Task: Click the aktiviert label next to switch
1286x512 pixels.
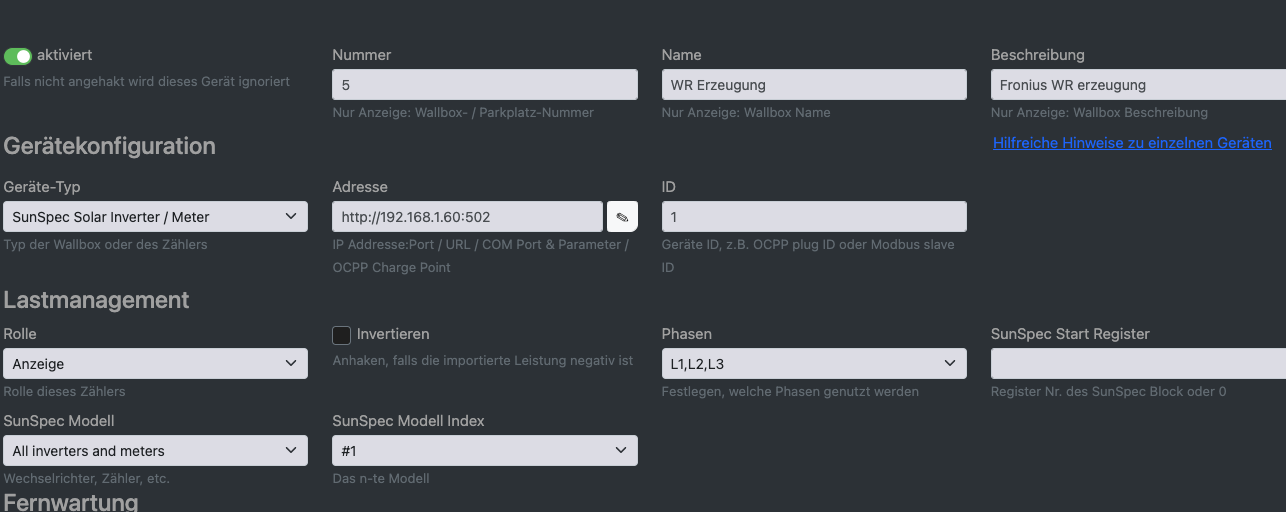Action: (64, 55)
